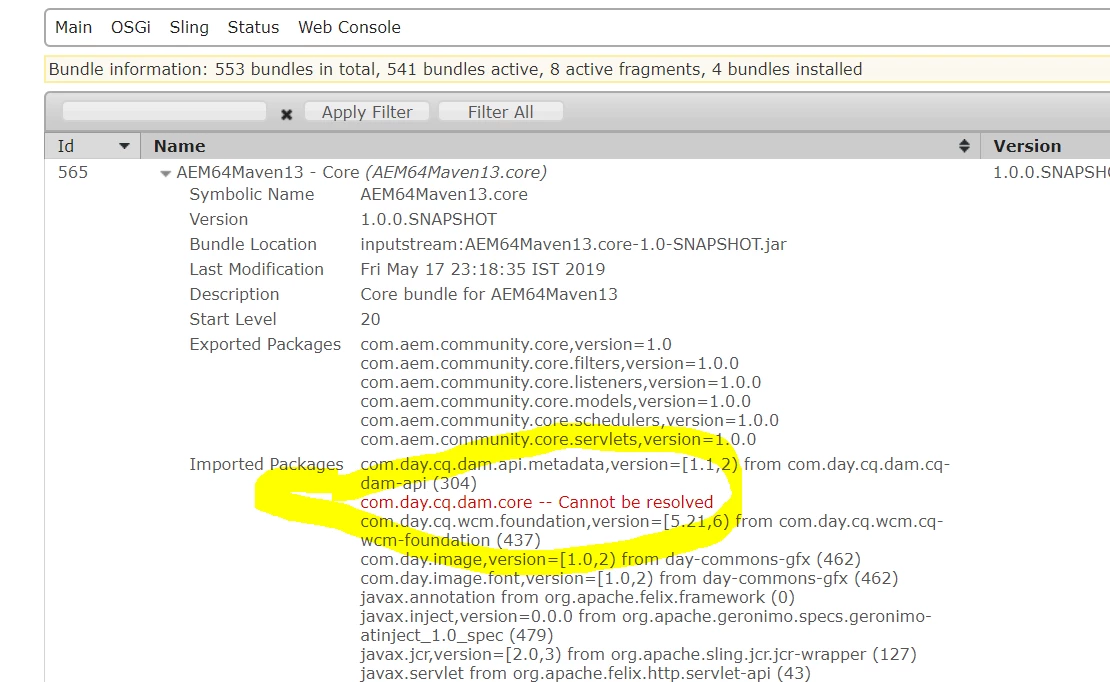Open the Main menu
Image resolution: width=1110 pixels, height=682 pixels.
74,28
